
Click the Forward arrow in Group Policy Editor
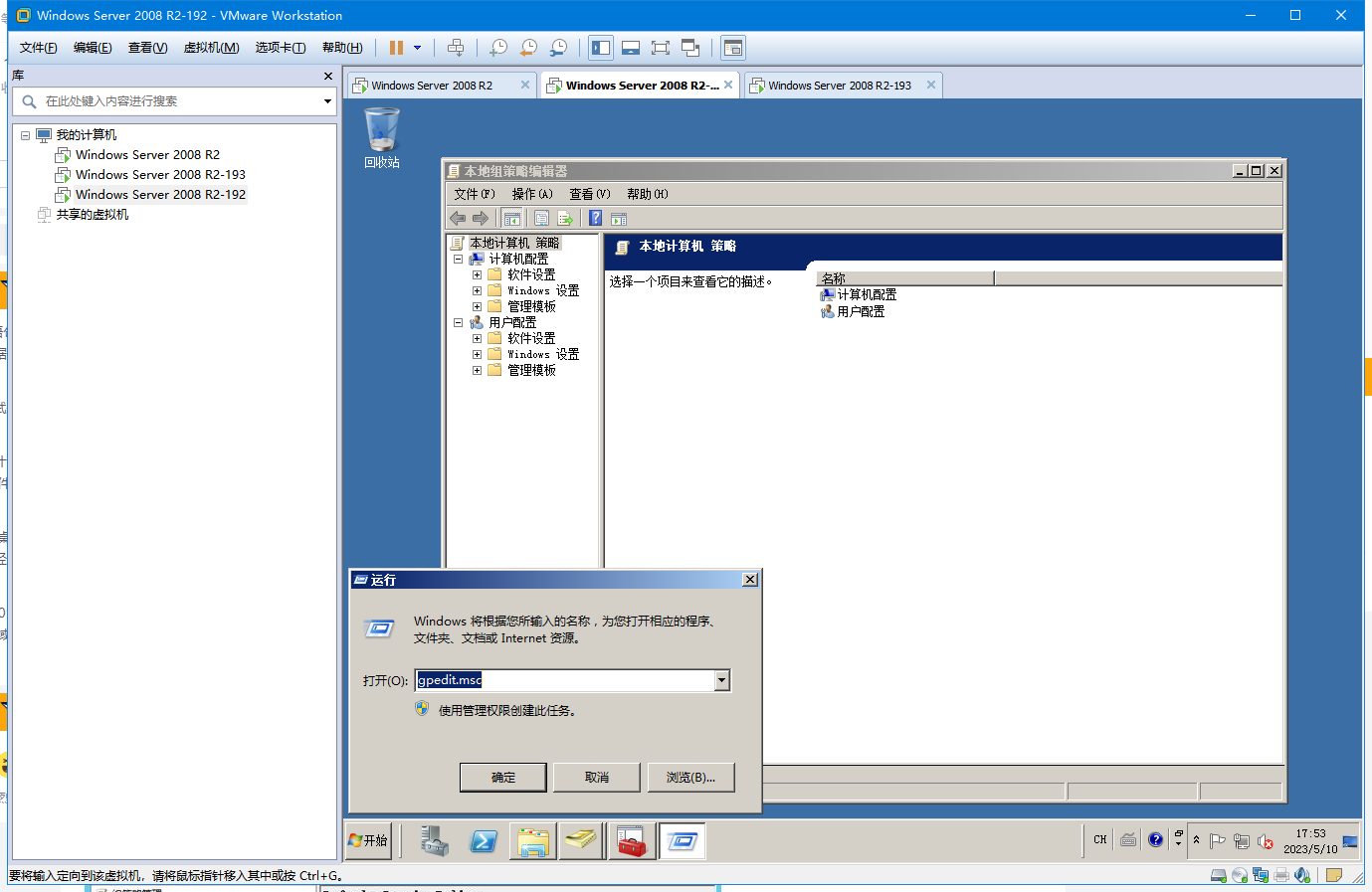coord(481,218)
